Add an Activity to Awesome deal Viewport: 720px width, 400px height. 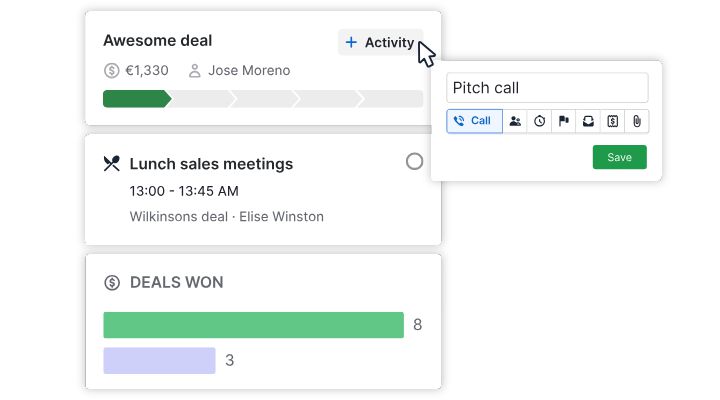[x=379, y=42]
